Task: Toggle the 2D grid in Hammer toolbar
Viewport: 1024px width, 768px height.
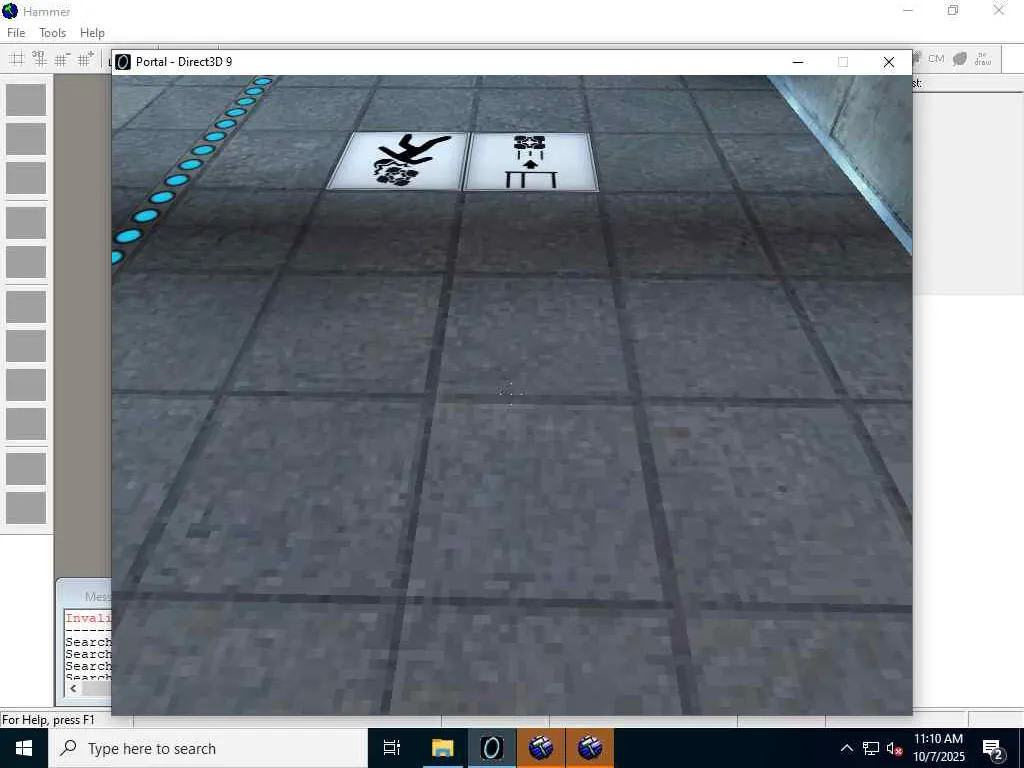Action: 17,59
